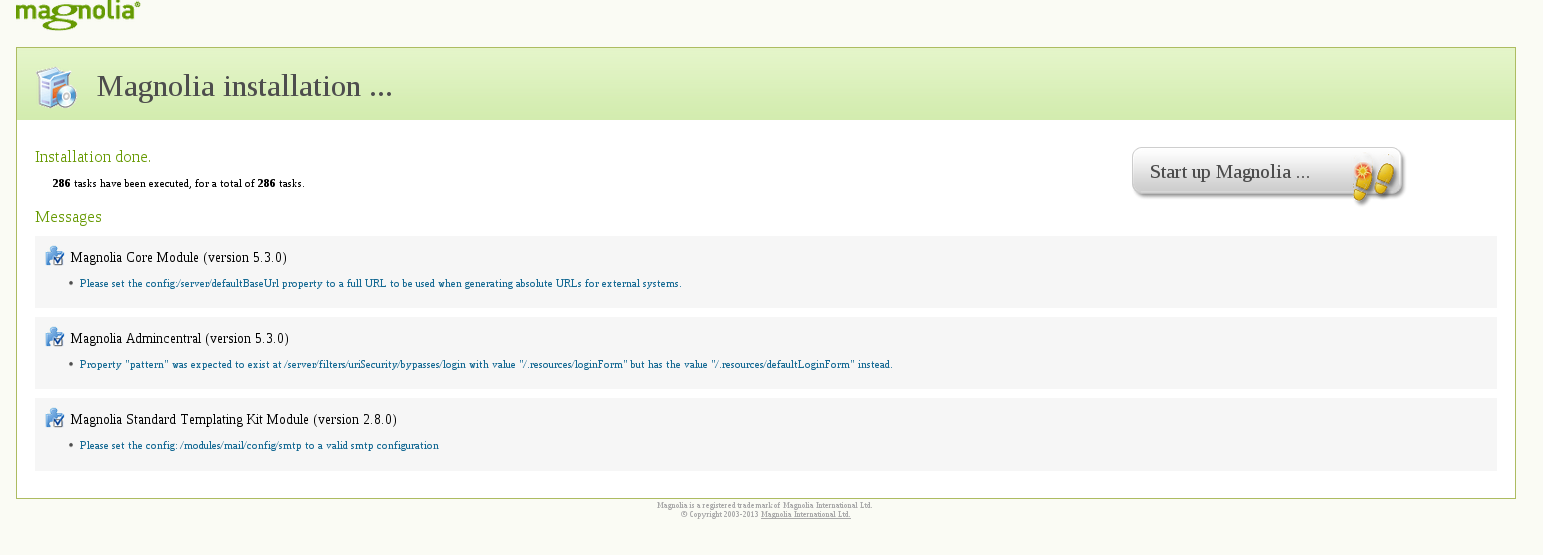
Task: Click the Magnolia Admincentral module icon
Action: tap(55, 338)
